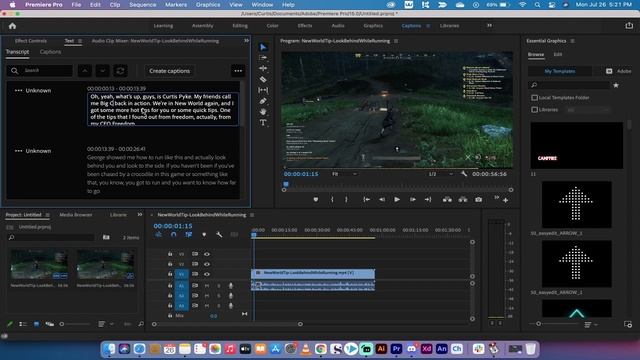Select the Type tool

pos(263,122)
